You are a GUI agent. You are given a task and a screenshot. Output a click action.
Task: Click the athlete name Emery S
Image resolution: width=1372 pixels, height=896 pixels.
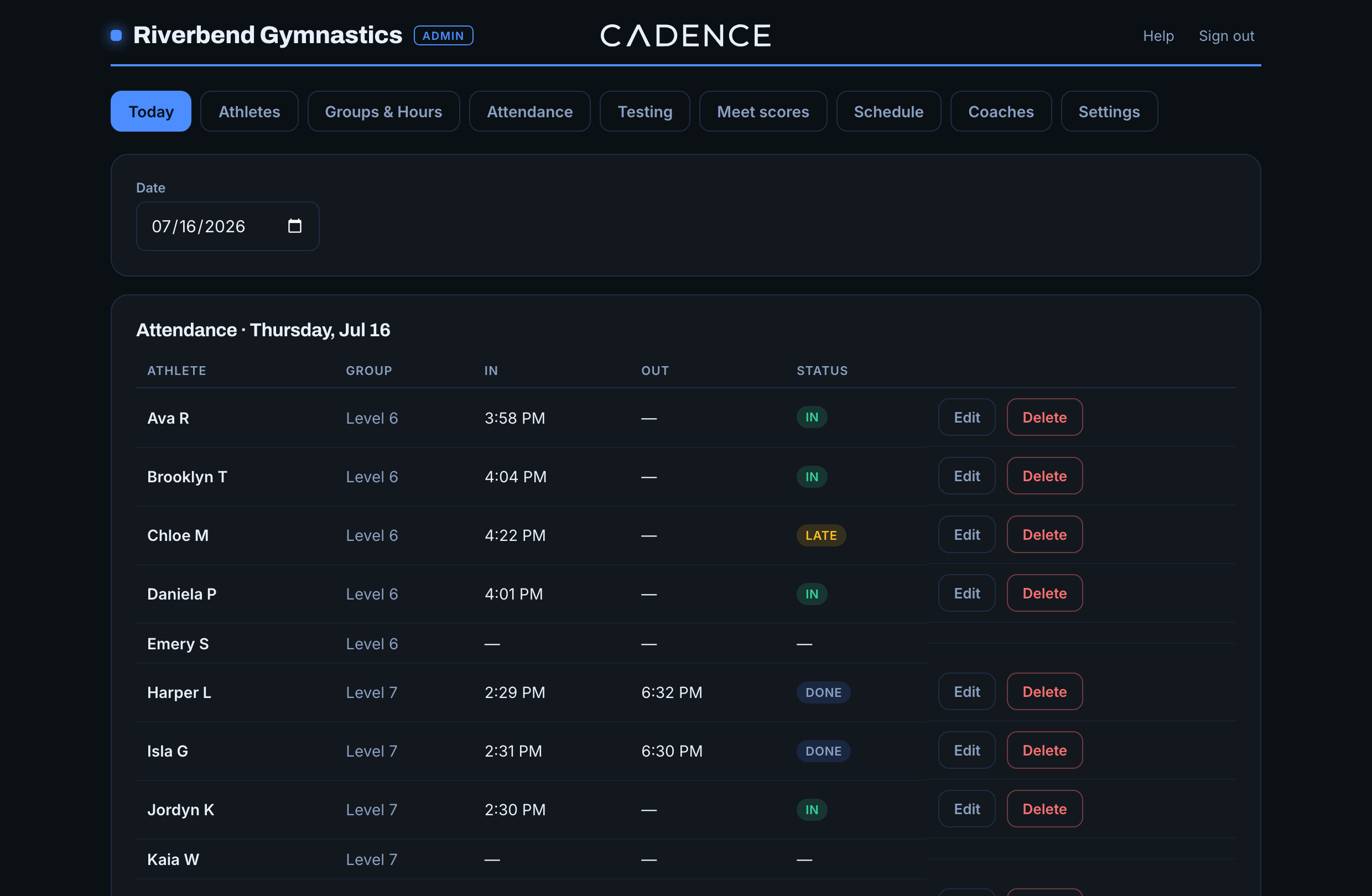coord(178,644)
